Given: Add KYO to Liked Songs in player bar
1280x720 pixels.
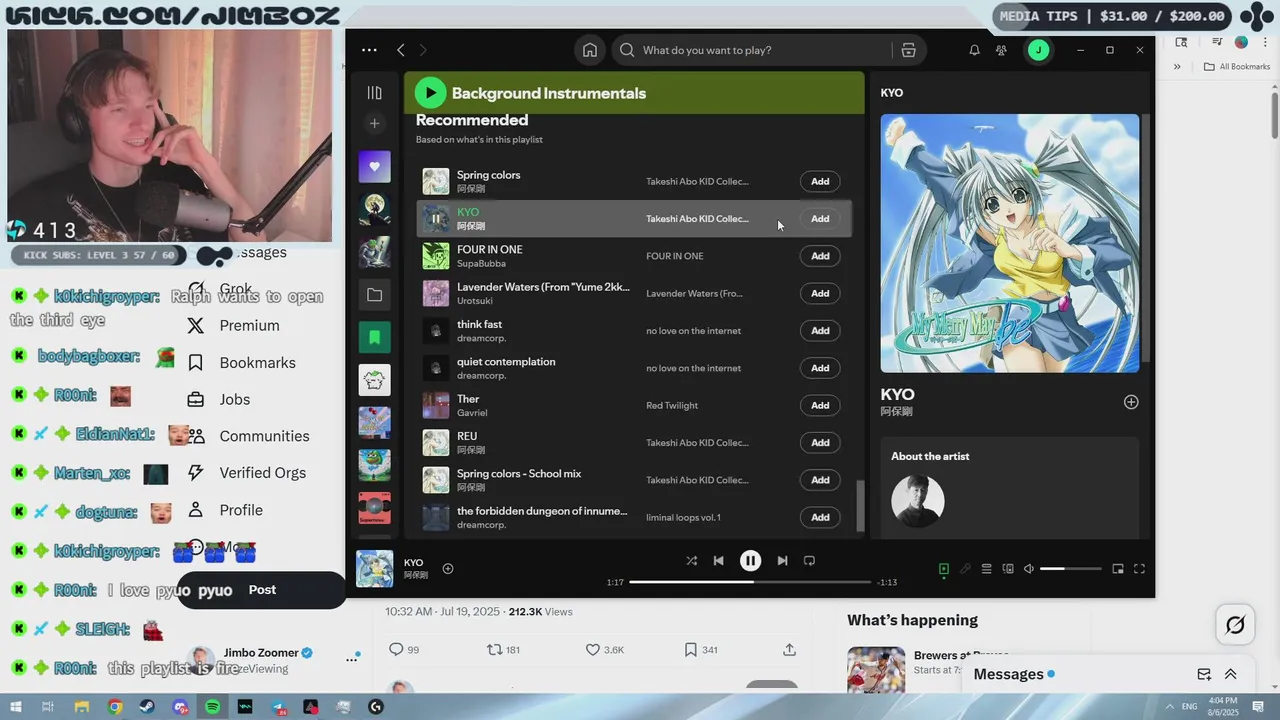Looking at the screenshot, I should point(448,568).
